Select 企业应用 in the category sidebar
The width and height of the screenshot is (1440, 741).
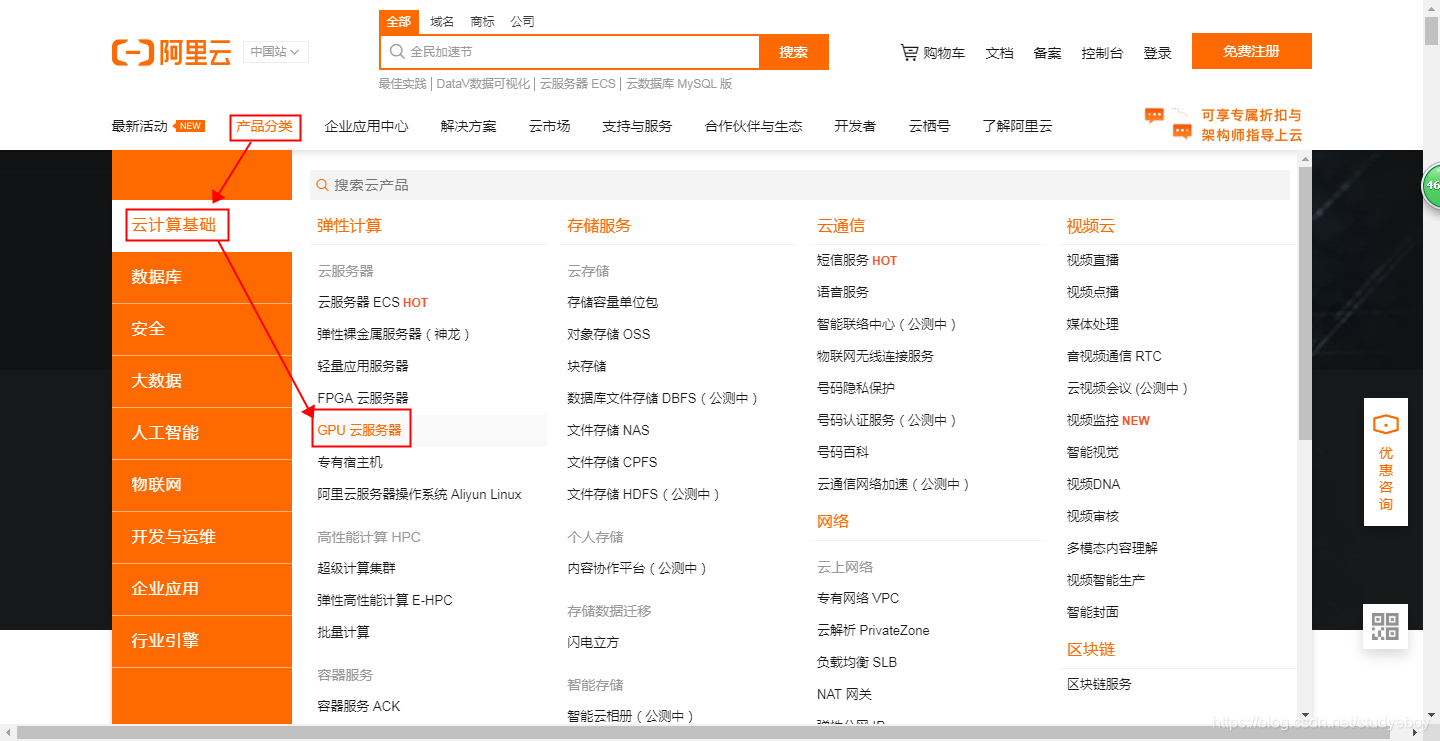point(202,589)
